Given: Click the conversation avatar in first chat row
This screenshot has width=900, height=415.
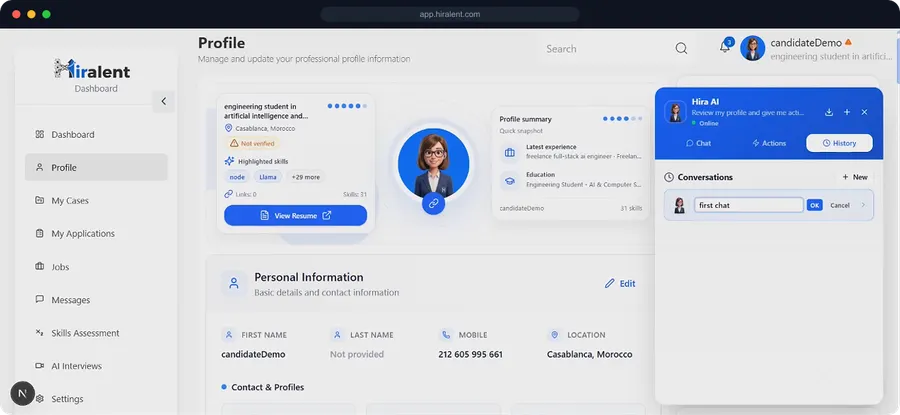Looking at the screenshot, I should (x=680, y=205).
